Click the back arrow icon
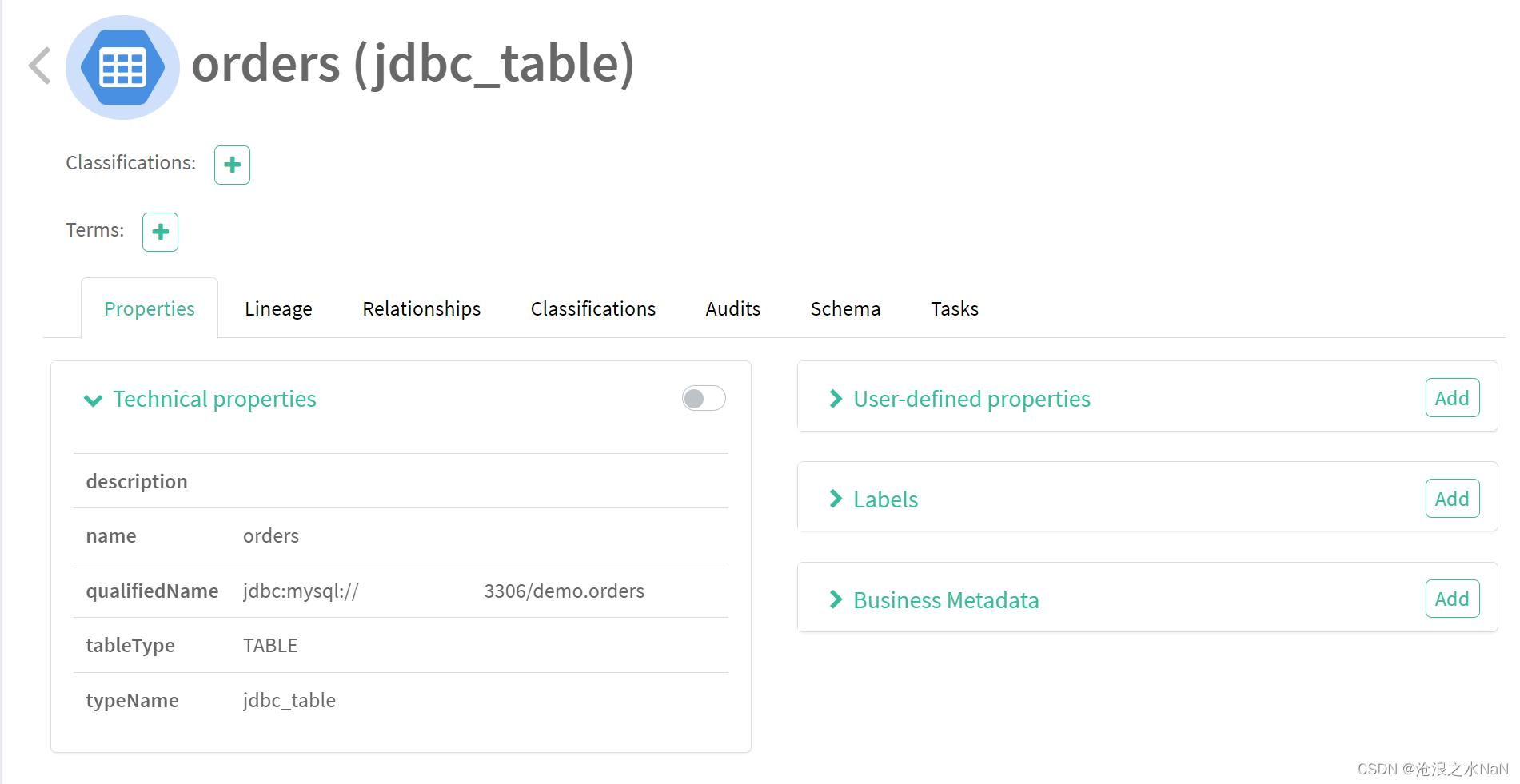The image size is (1520, 784). click(x=40, y=66)
